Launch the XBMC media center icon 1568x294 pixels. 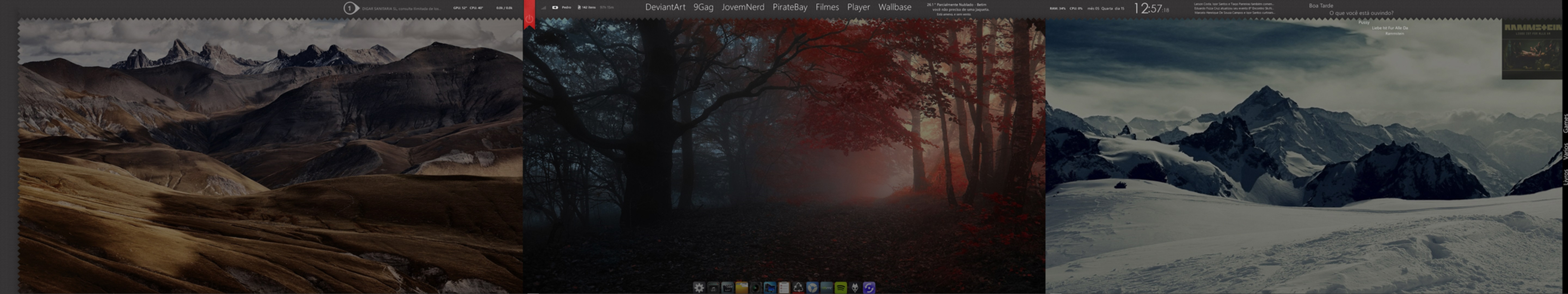pyautogui.click(x=827, y=288)
